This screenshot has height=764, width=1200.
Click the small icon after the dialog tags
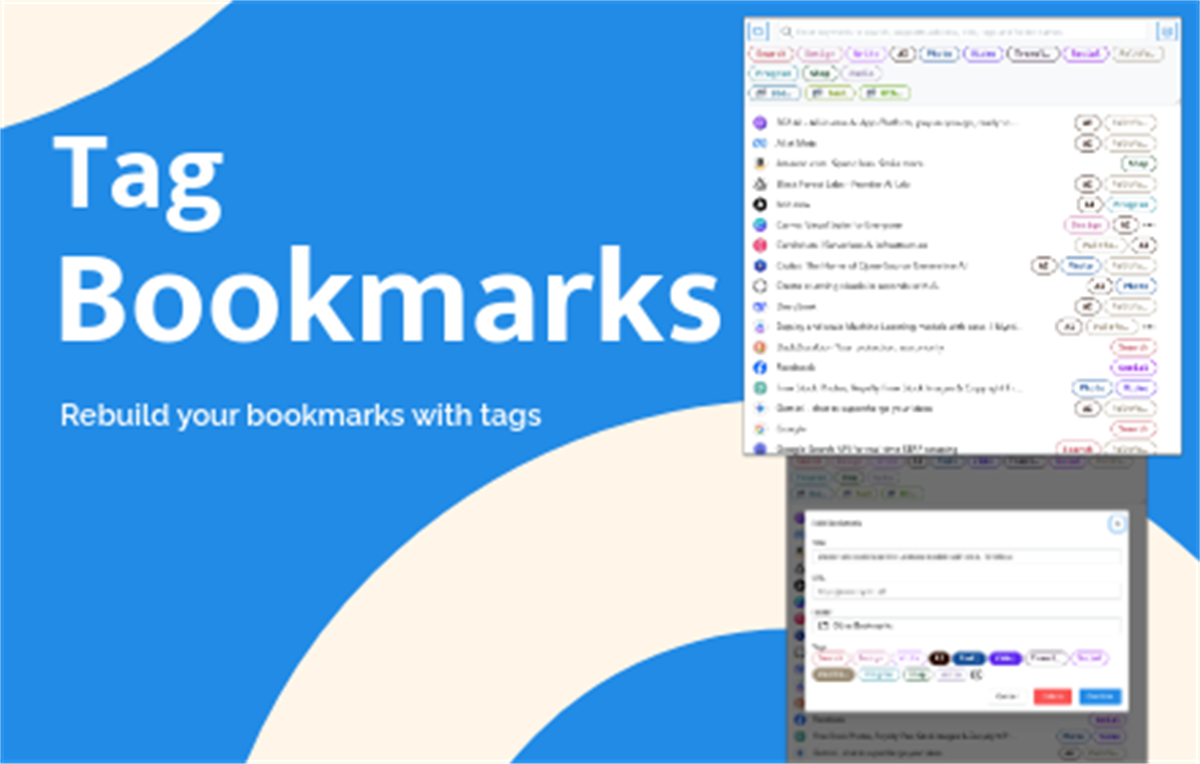click(x=976, y=675)
